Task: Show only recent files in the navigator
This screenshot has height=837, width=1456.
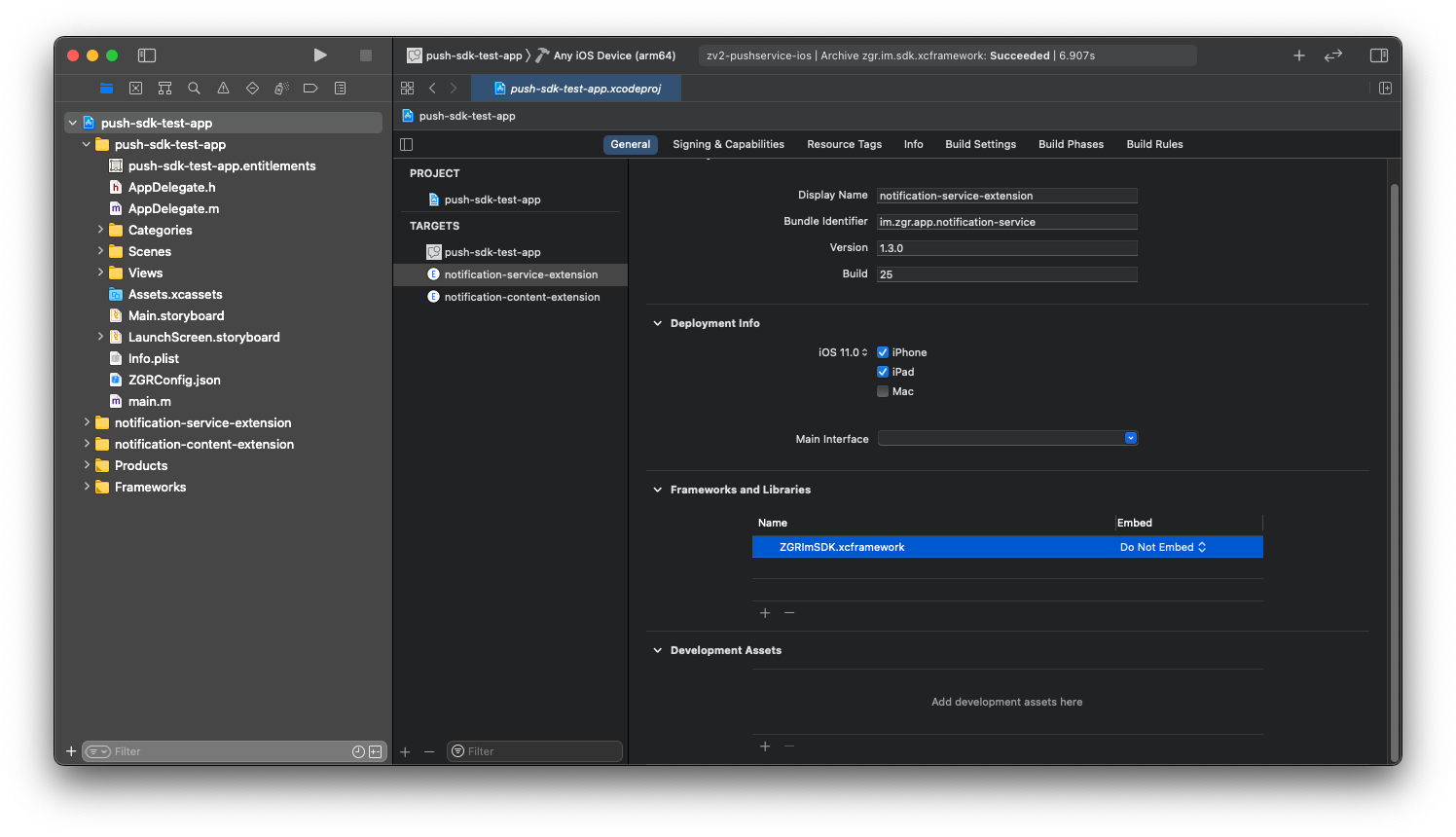Action: [358, 751]
